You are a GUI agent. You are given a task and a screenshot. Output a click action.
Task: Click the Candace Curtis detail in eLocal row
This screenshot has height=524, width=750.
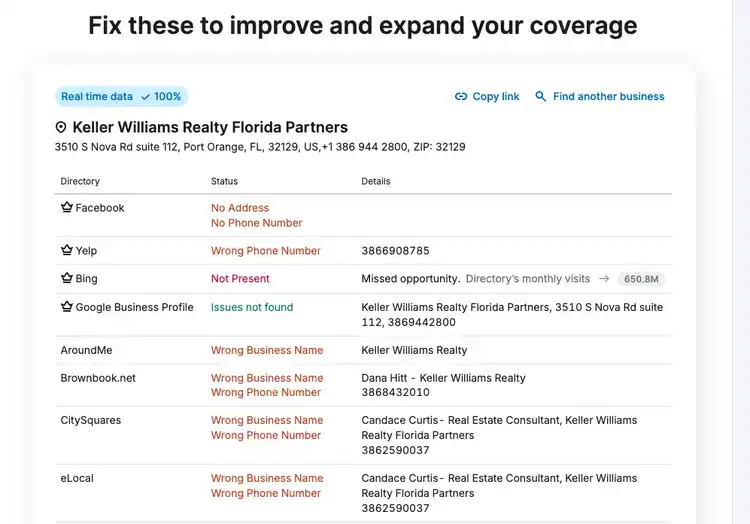499,485
